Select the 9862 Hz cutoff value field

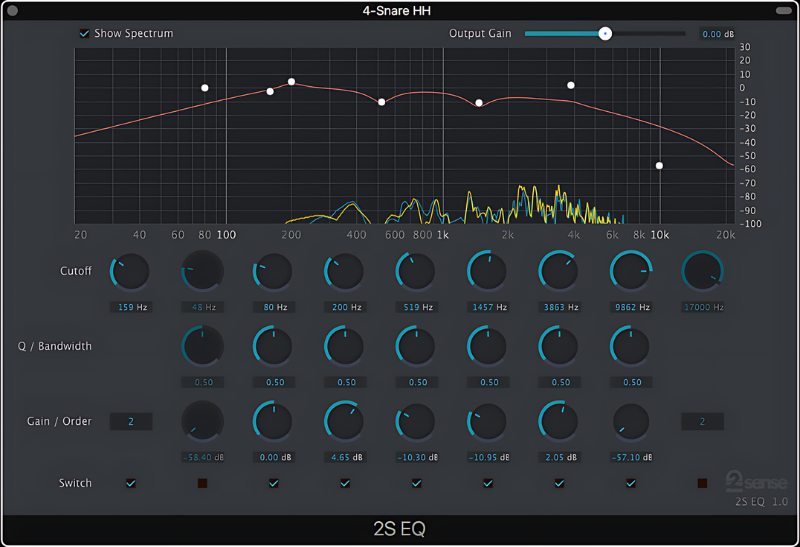(631, 307)
